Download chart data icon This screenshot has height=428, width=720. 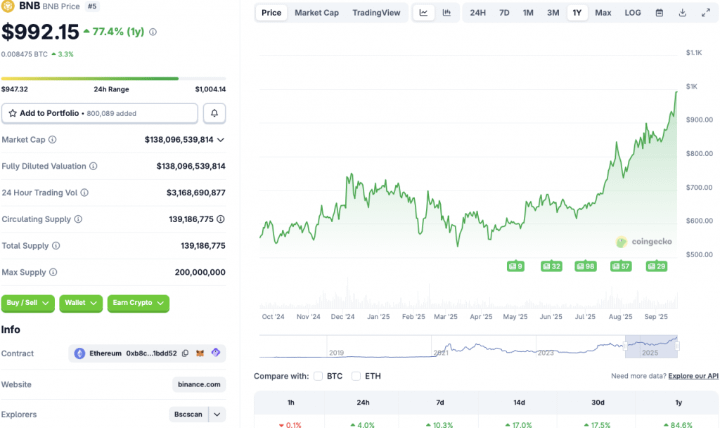click(x=682, y=13)
